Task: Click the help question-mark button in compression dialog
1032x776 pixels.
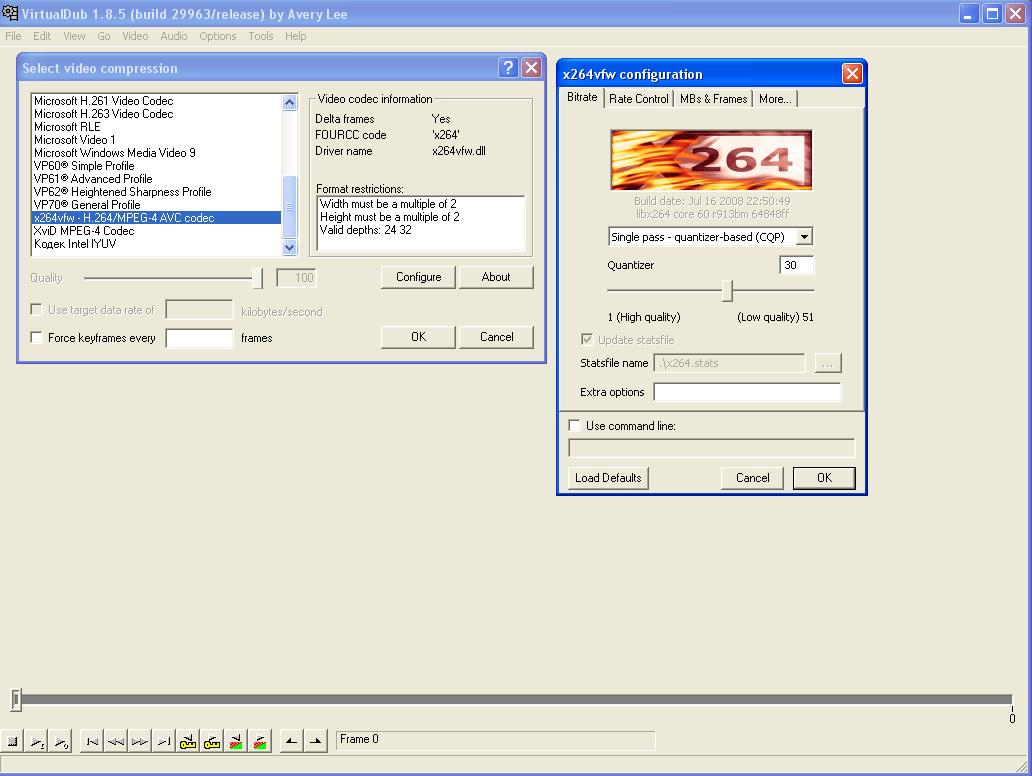Action: (x=507, y=68)
